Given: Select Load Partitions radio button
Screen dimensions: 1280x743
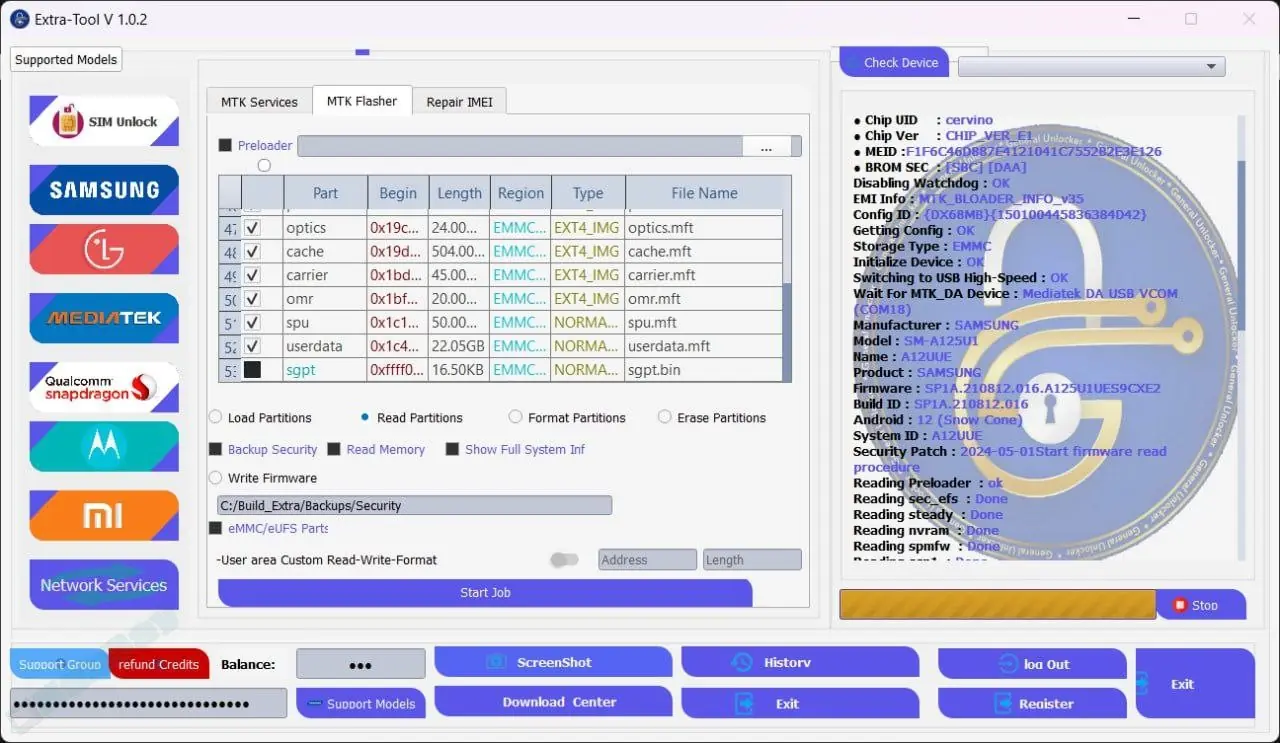Looking at the screenshot, I should pyautogui.click(x=215, y=417).
